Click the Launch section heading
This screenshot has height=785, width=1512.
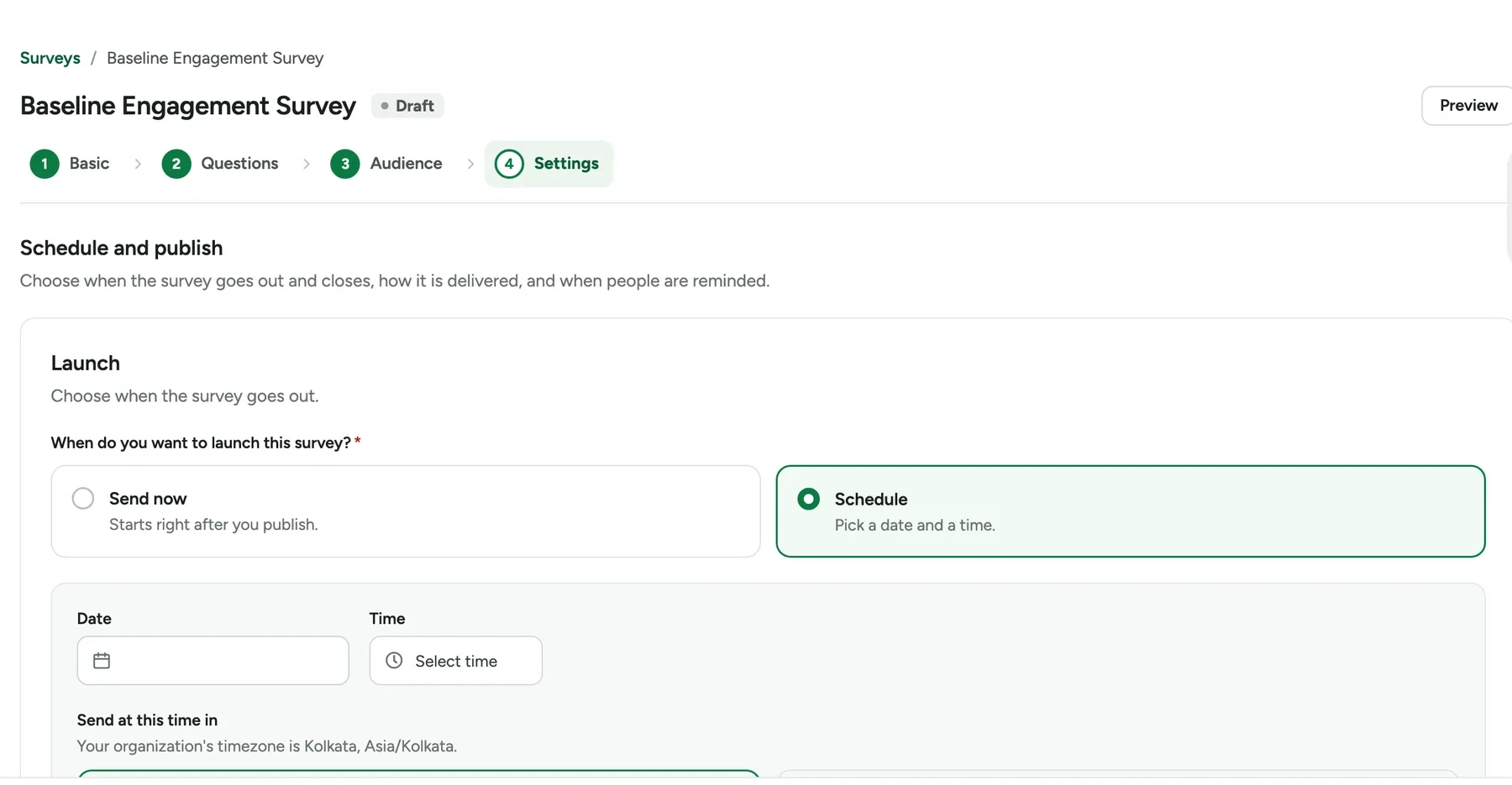coord(86,363)
